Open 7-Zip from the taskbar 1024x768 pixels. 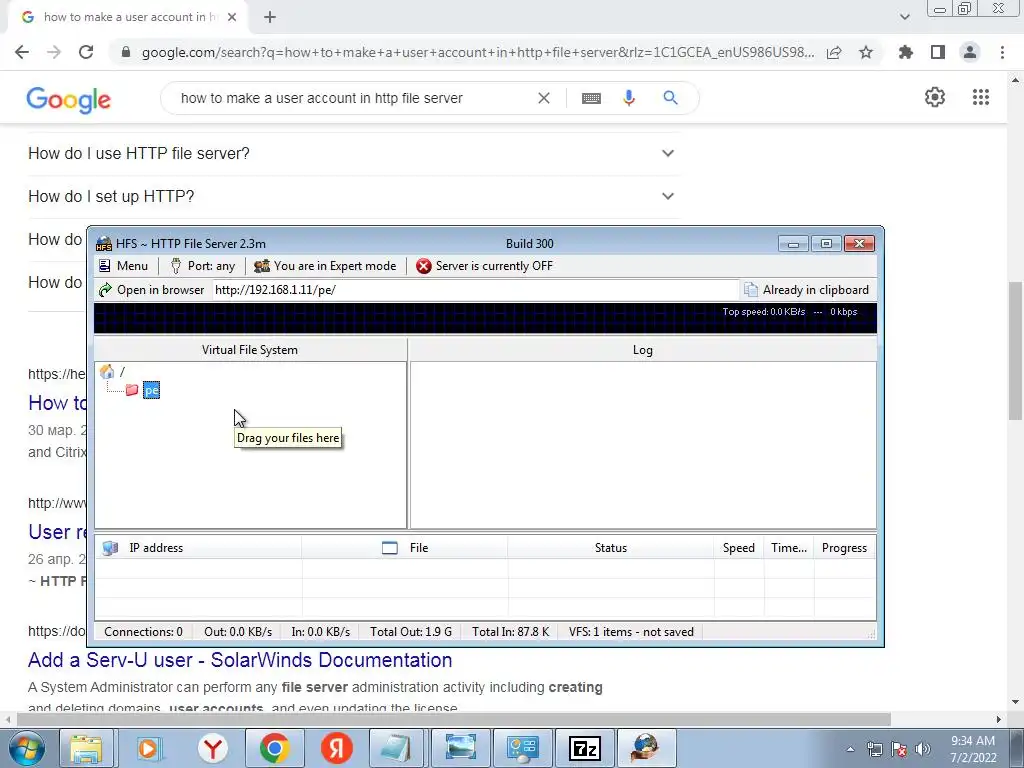[x=584, y=748]
